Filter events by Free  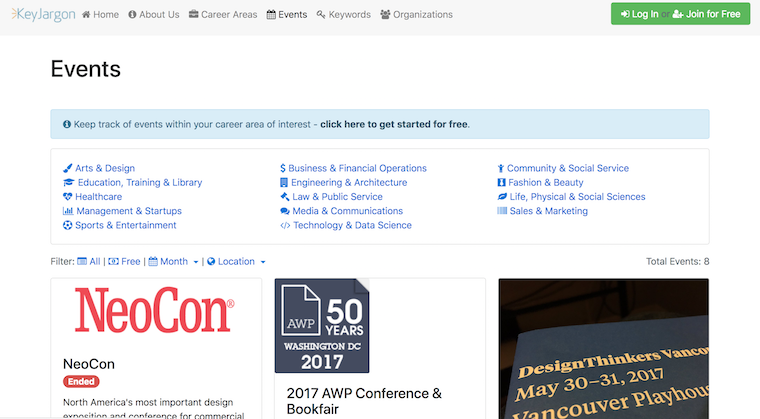[x=124, y=261]
